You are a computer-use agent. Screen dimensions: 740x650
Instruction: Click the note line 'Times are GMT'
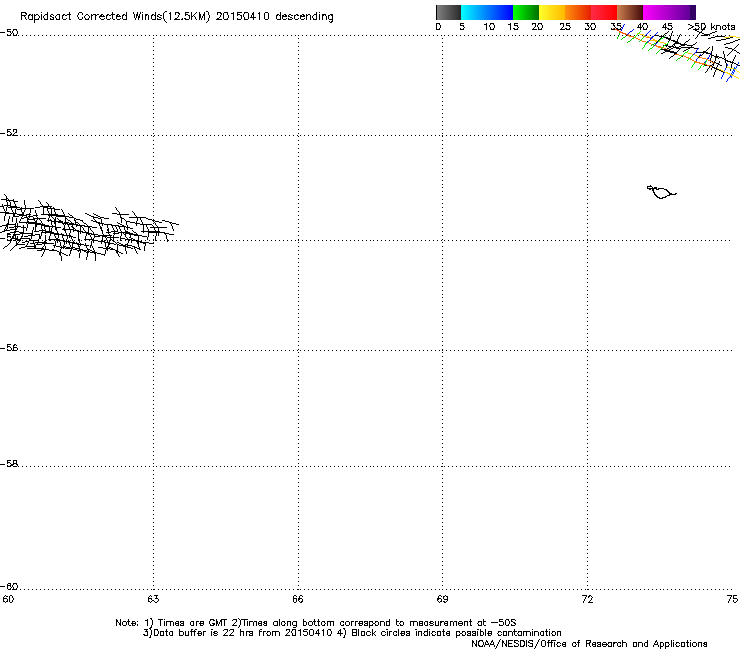193,623
